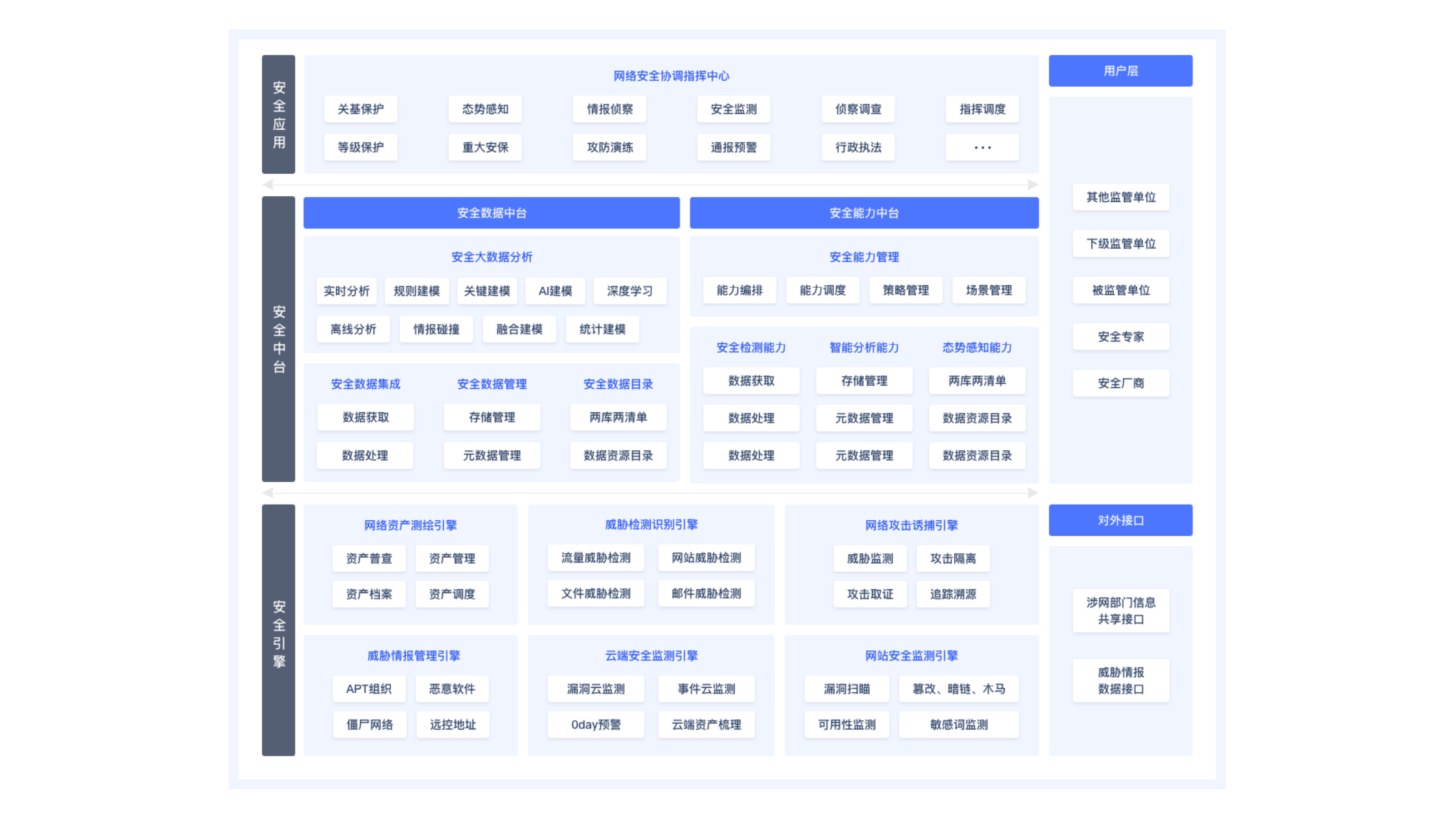Choose the 情报侦察 box
This screenshot has width=1456, height=818.
tap(610, 109)
